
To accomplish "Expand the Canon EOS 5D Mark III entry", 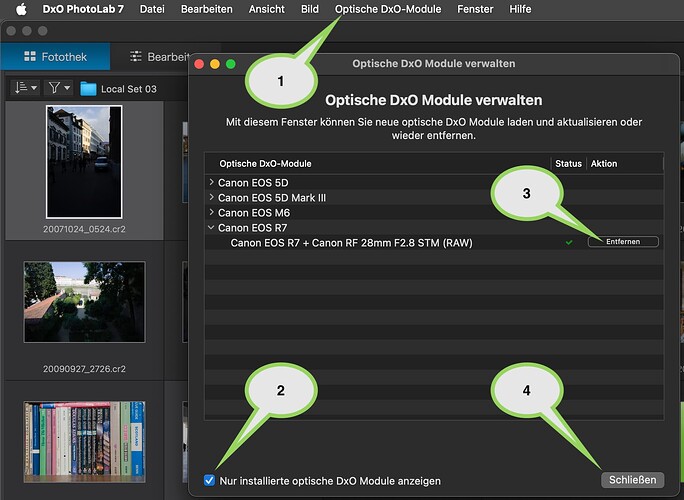I will [x=211, y=197].
